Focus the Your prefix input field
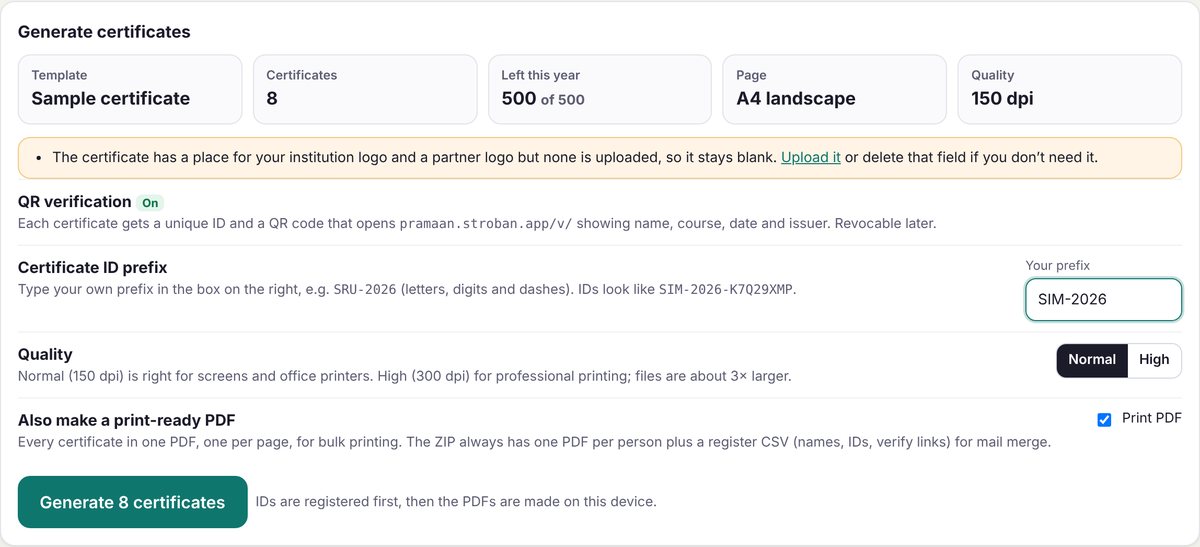1200x547 pixels. (1104, 299)
